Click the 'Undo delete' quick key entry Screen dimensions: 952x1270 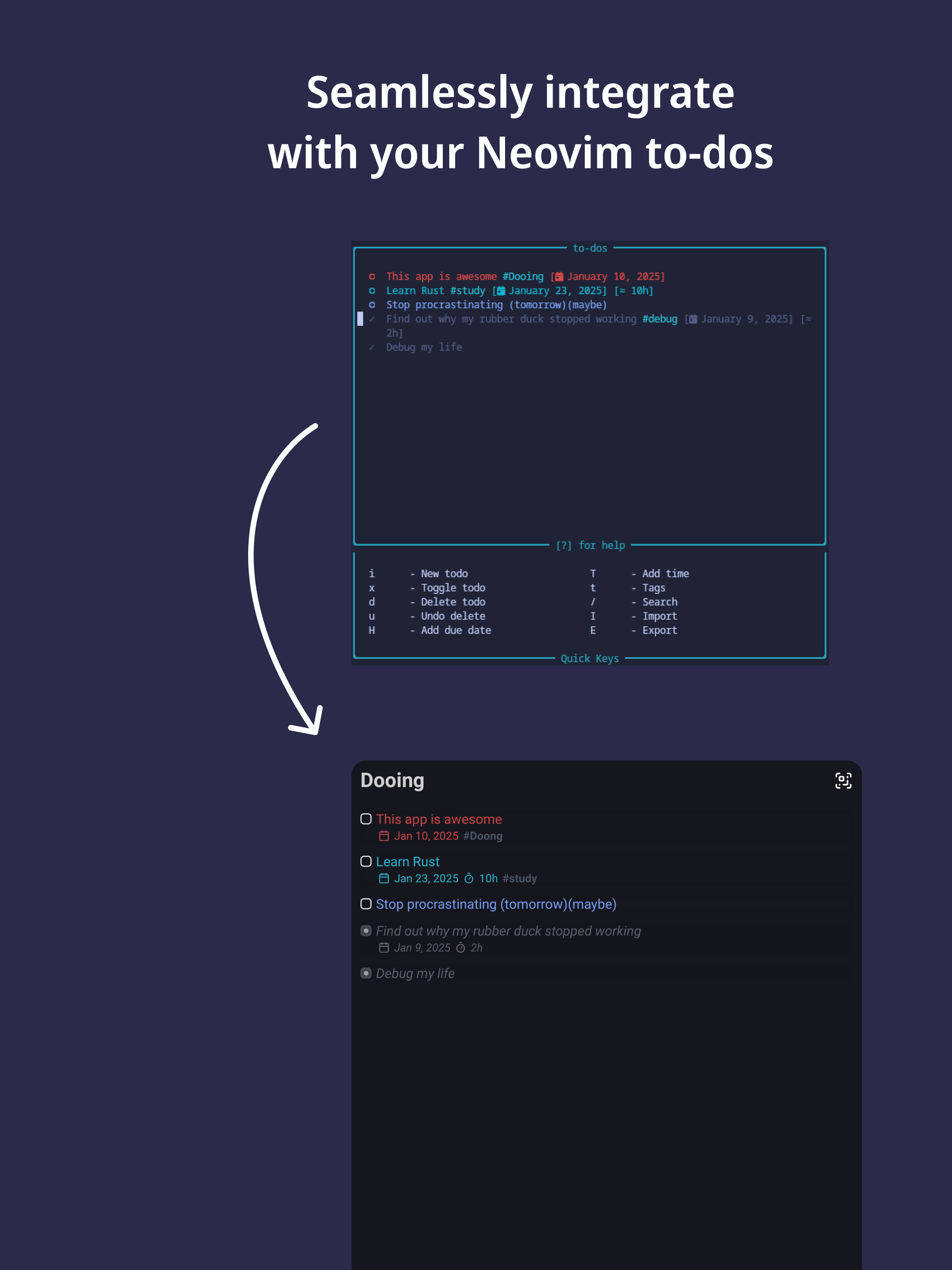(453, 616)
